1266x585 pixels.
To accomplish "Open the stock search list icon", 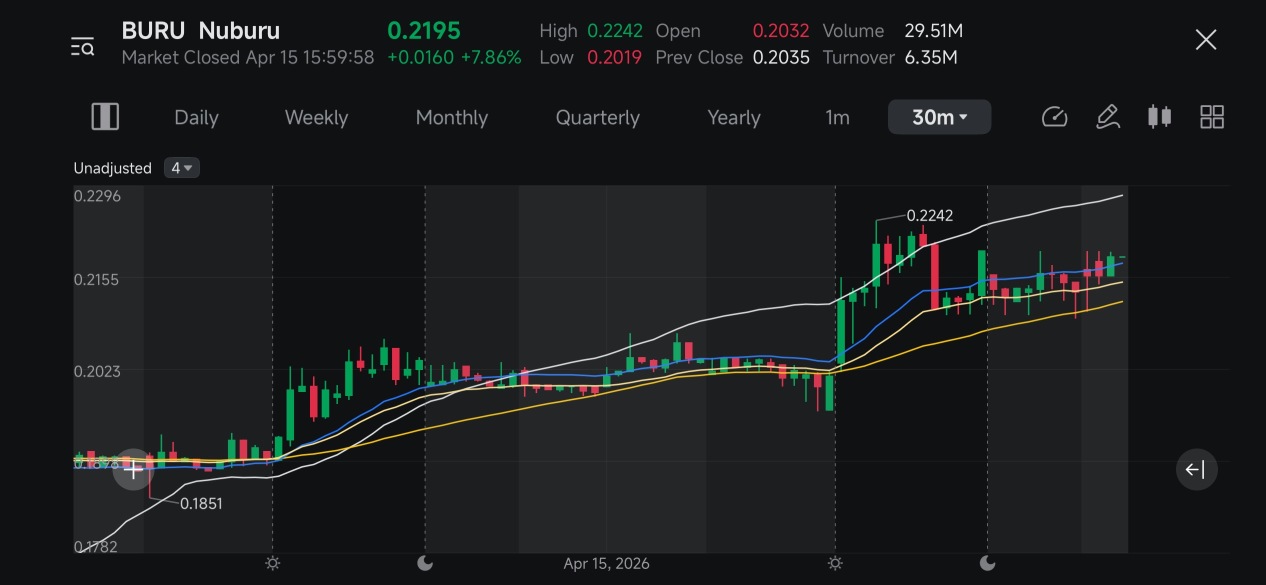I will pyautogui.click(x=82, y=46).
